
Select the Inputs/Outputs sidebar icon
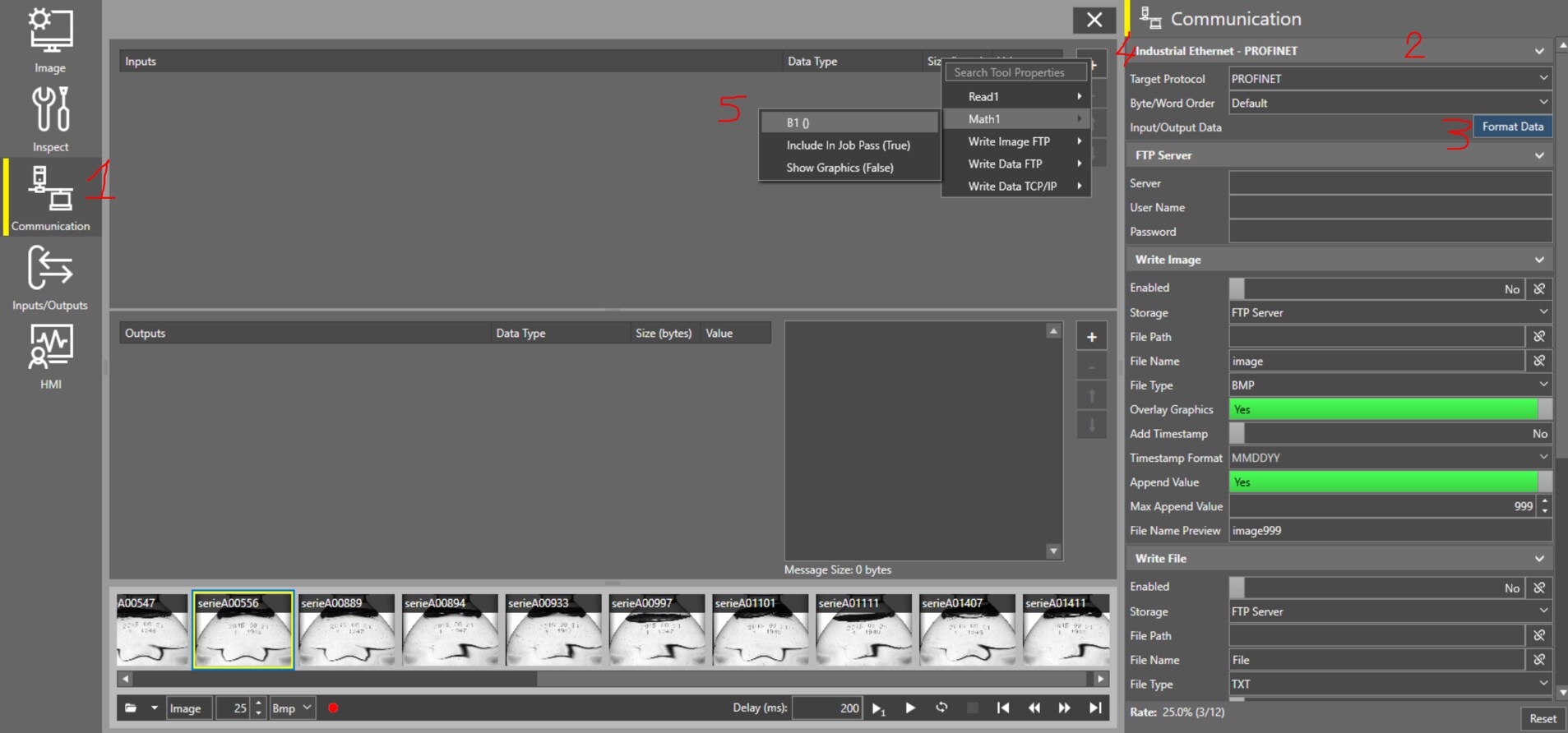50,278
